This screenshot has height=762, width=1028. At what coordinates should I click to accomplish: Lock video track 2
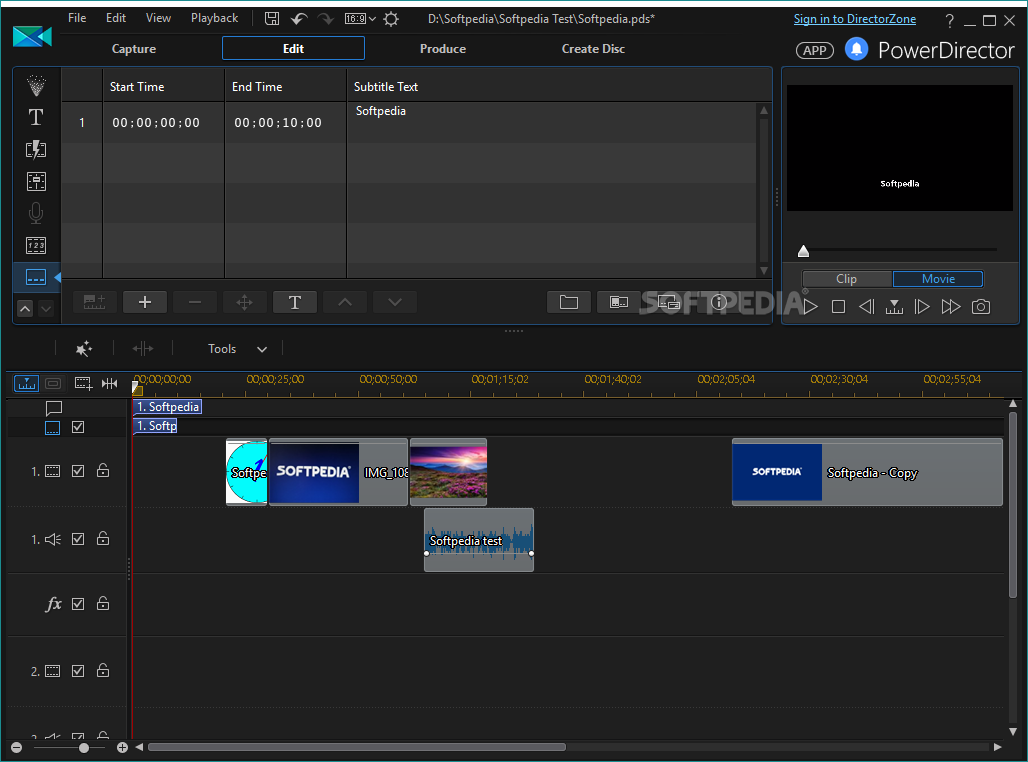[x=103, y=670]
